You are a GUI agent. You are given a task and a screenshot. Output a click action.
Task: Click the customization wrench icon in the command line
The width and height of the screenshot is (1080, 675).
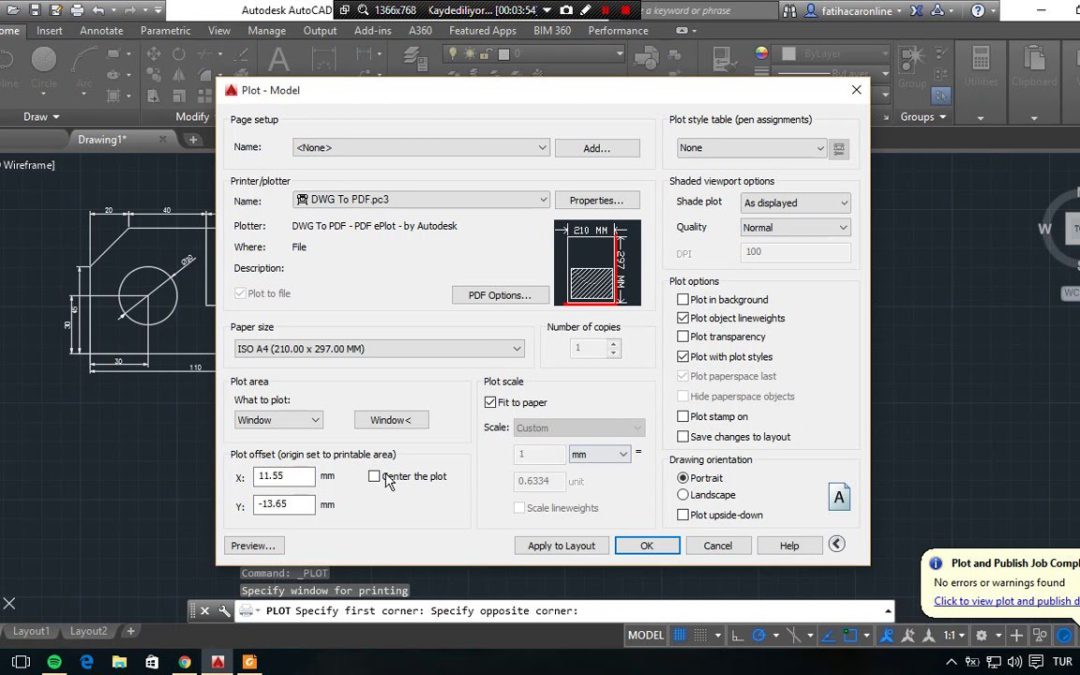224,611
